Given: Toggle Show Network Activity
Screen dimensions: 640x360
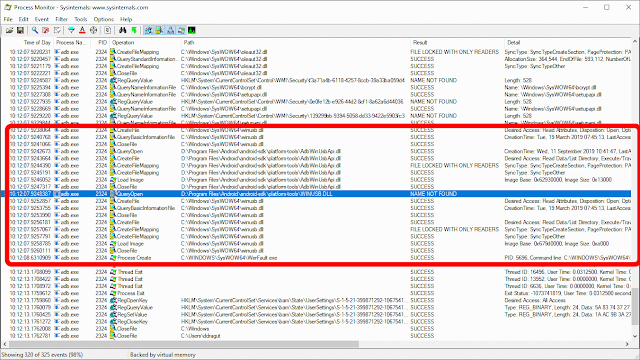Looking at the screenshot, I should coord(170,30).
